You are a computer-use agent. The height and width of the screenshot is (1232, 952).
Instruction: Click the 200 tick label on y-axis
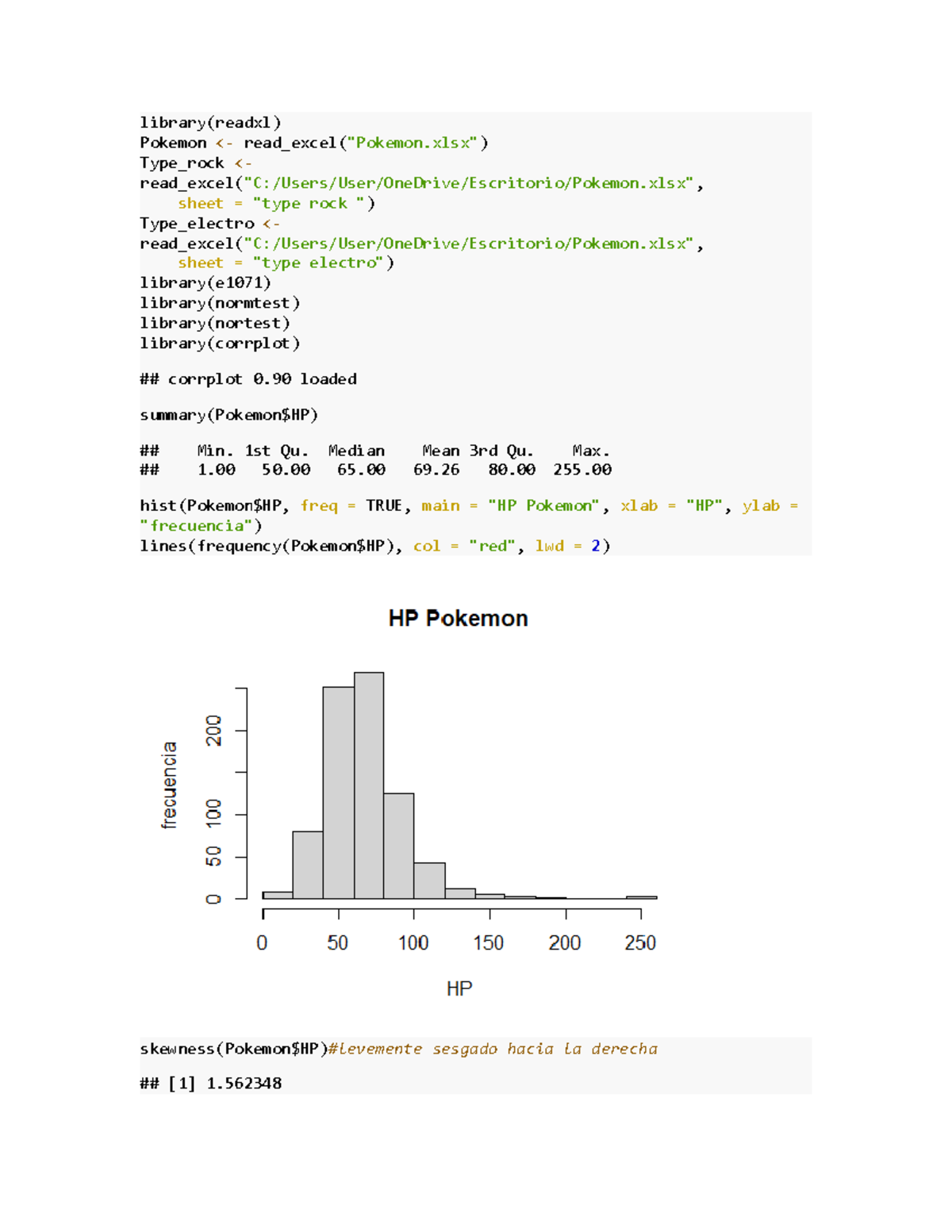click(214, 730)
